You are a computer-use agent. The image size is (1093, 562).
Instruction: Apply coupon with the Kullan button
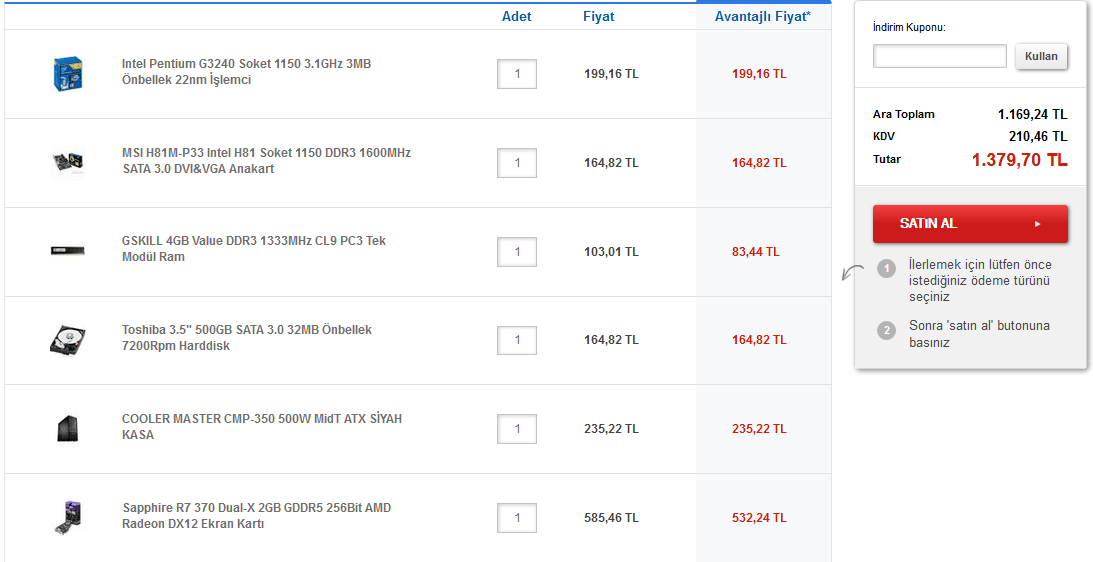pos(1041,57)
